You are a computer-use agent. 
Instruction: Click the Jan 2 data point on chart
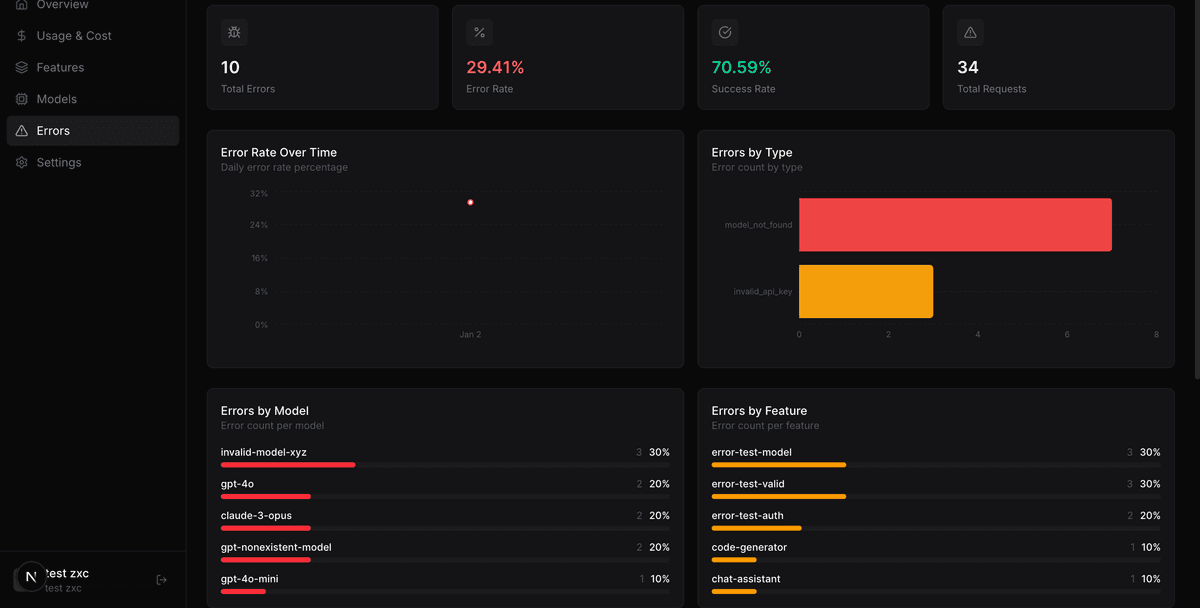tap(470, 203)
